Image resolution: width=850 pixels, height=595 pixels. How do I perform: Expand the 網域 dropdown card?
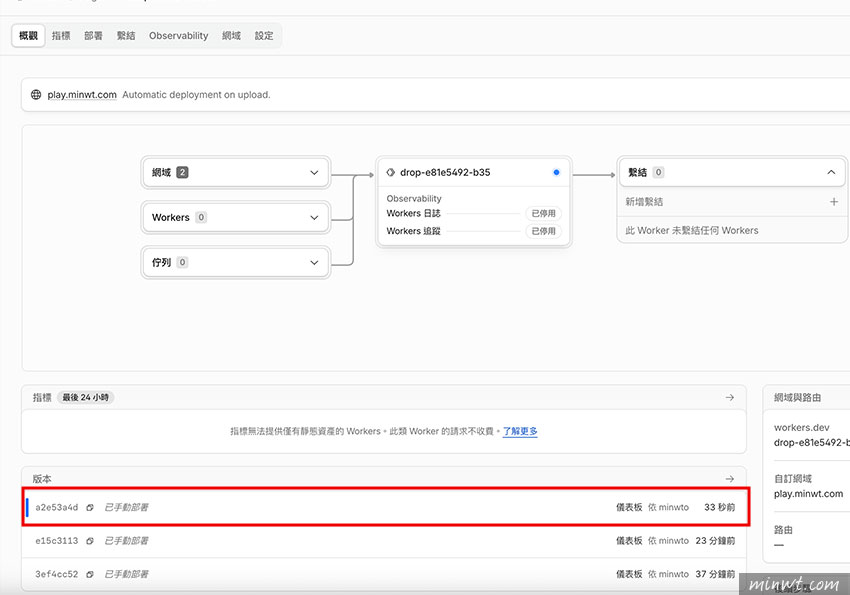(x=236, y=172)
